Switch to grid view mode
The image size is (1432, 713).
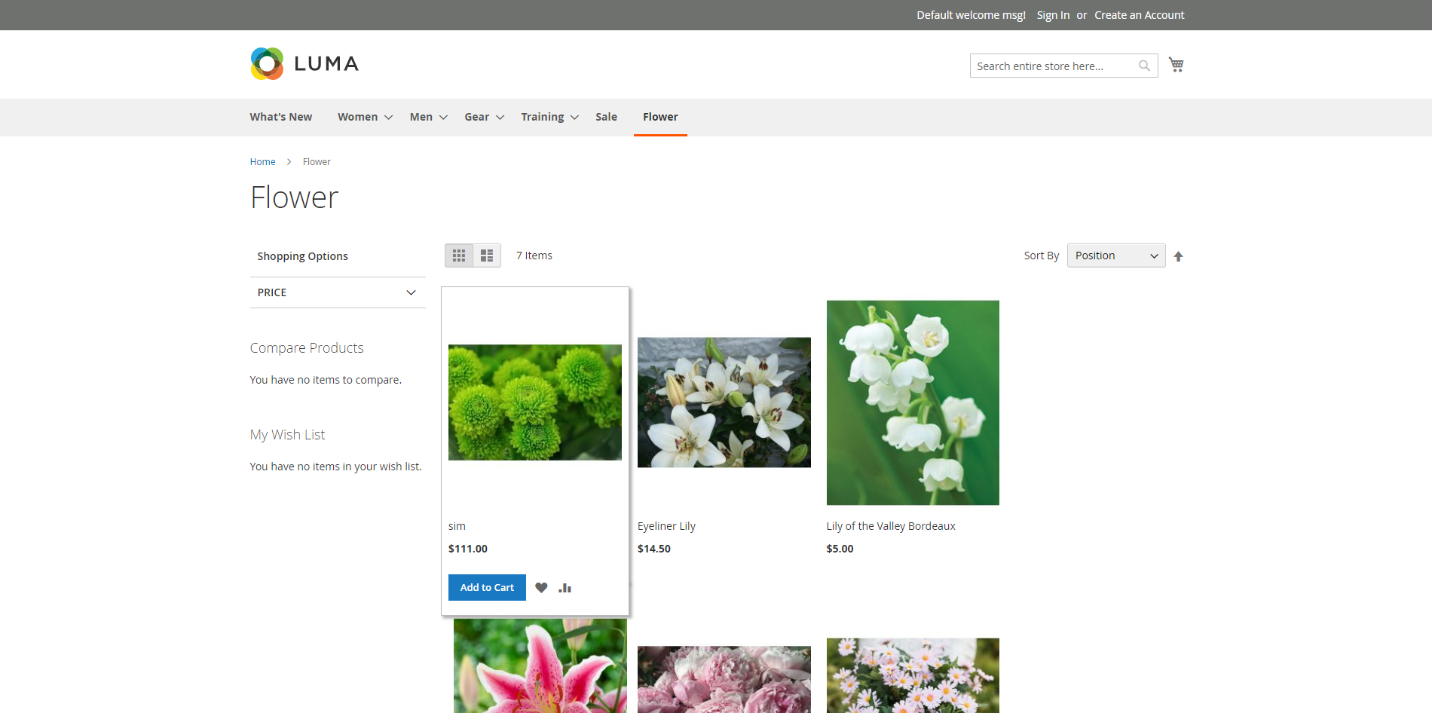[x=459, y=256]
